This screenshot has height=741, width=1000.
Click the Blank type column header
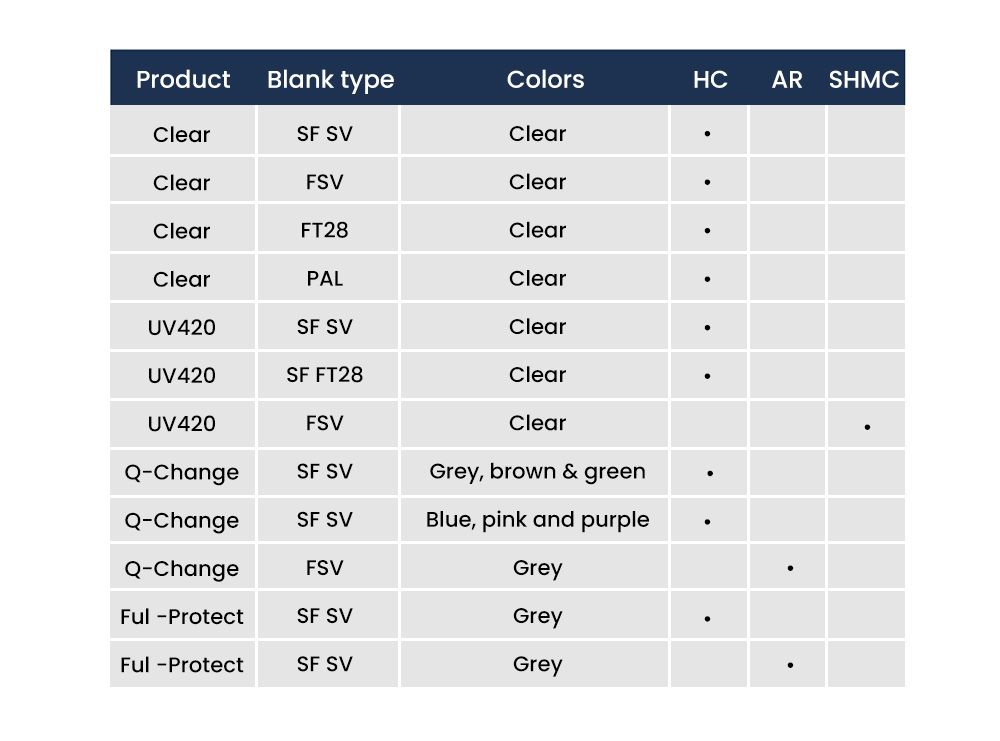330,80
